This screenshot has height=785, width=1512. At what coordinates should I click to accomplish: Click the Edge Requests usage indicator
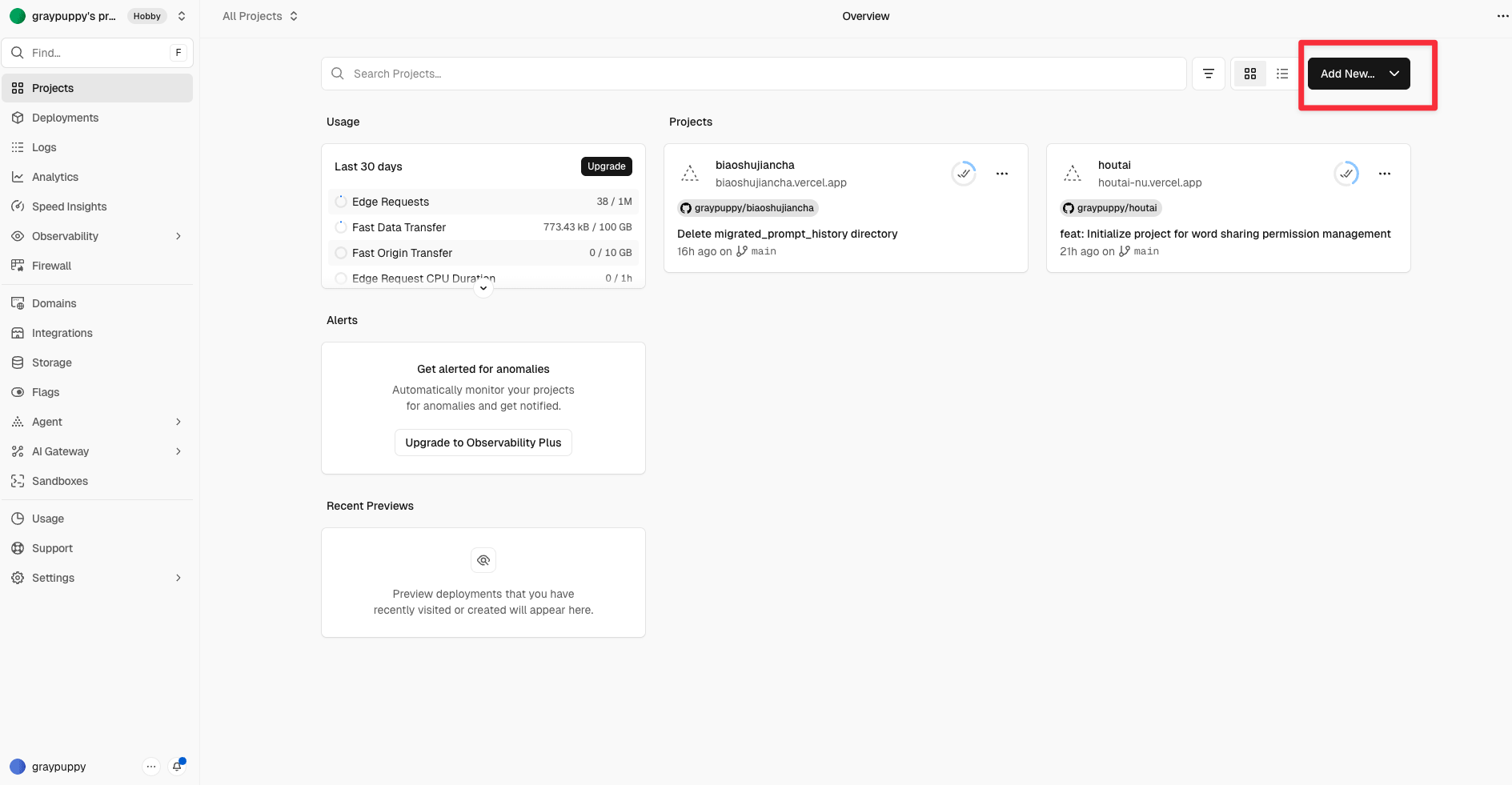tap(341, 202)
